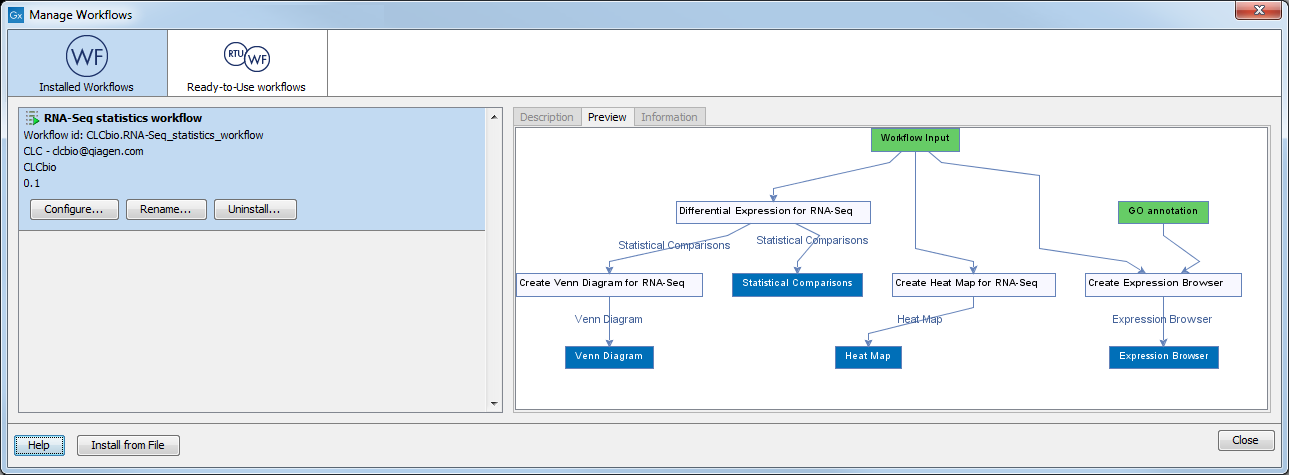Click the 0.1 version number
The width and height of the screenshot is (1289, 475).
click(x=31, y=183)
